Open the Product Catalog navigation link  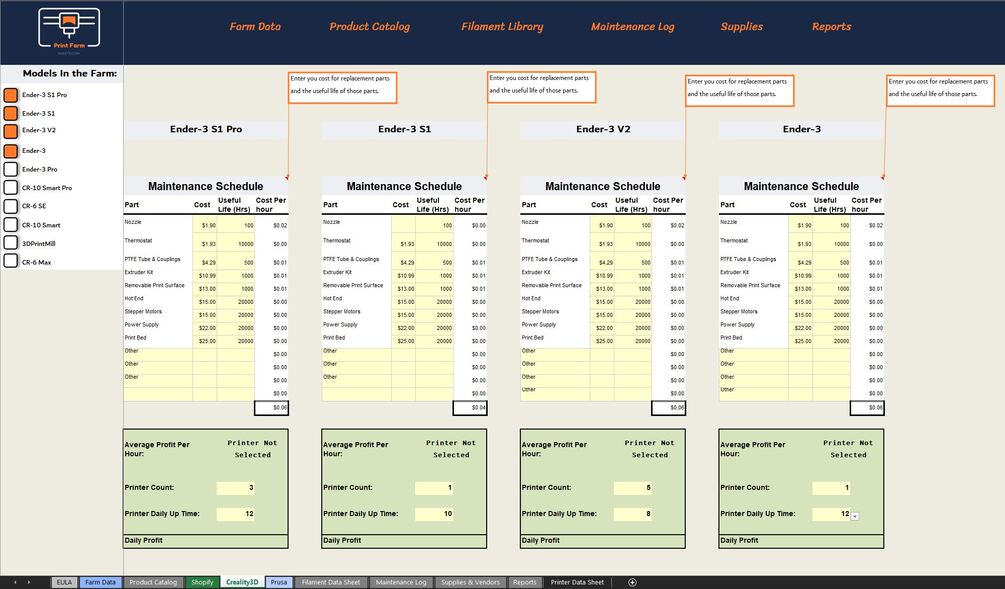[x=369, y=26]
